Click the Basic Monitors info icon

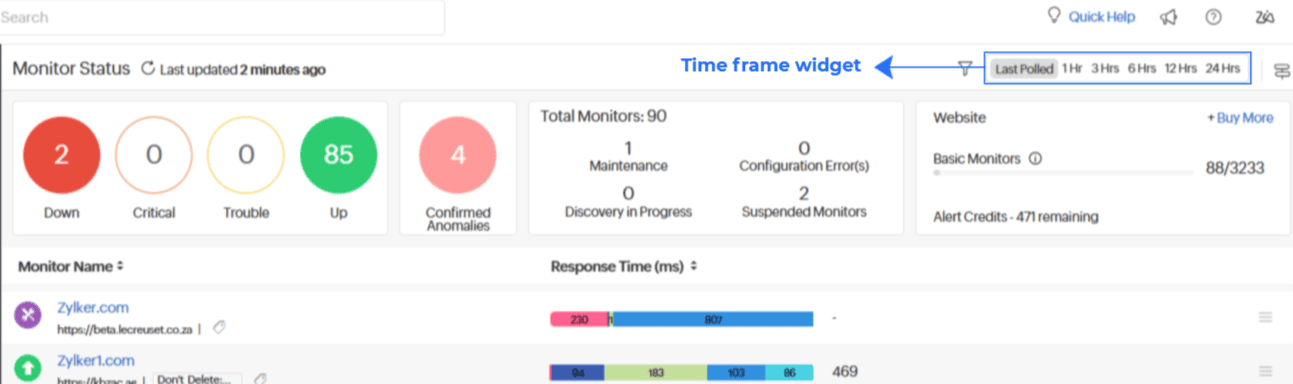1035,158
